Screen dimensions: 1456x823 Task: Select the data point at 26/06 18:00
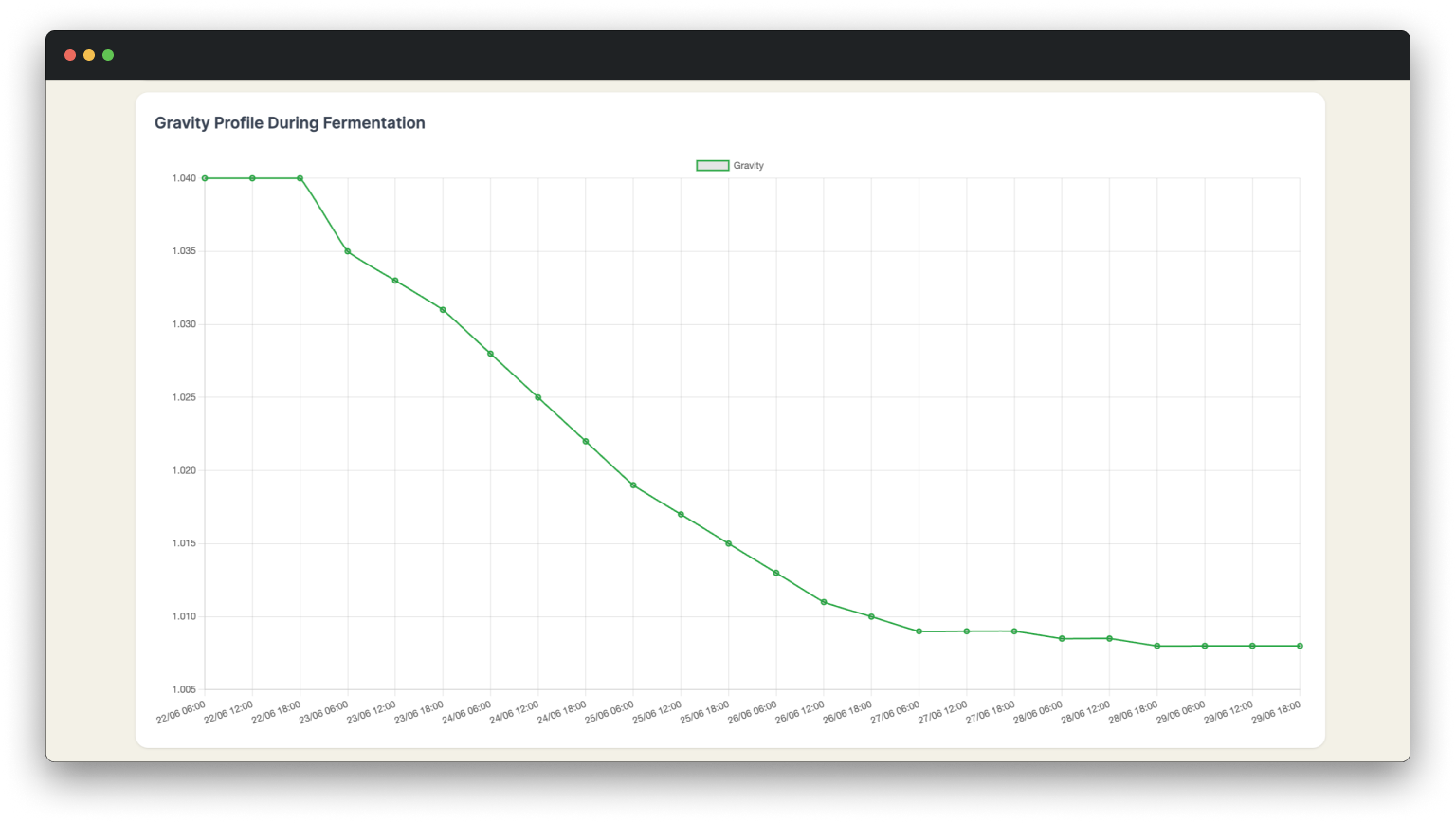871,616
